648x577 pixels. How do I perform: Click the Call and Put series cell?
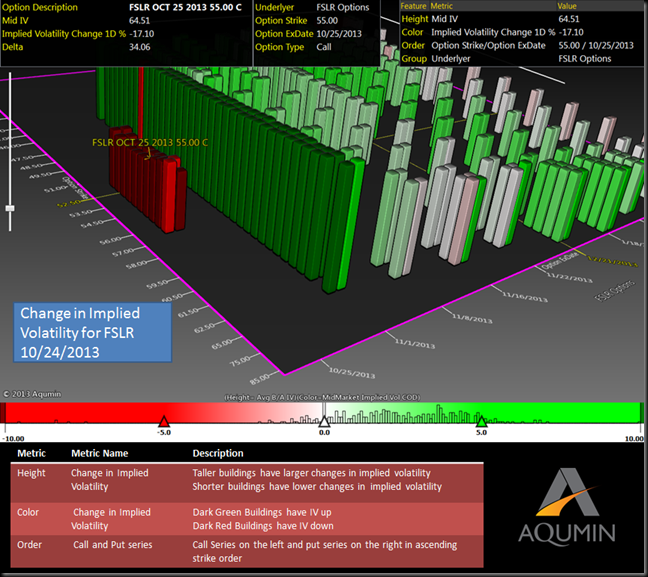point(112,545)
